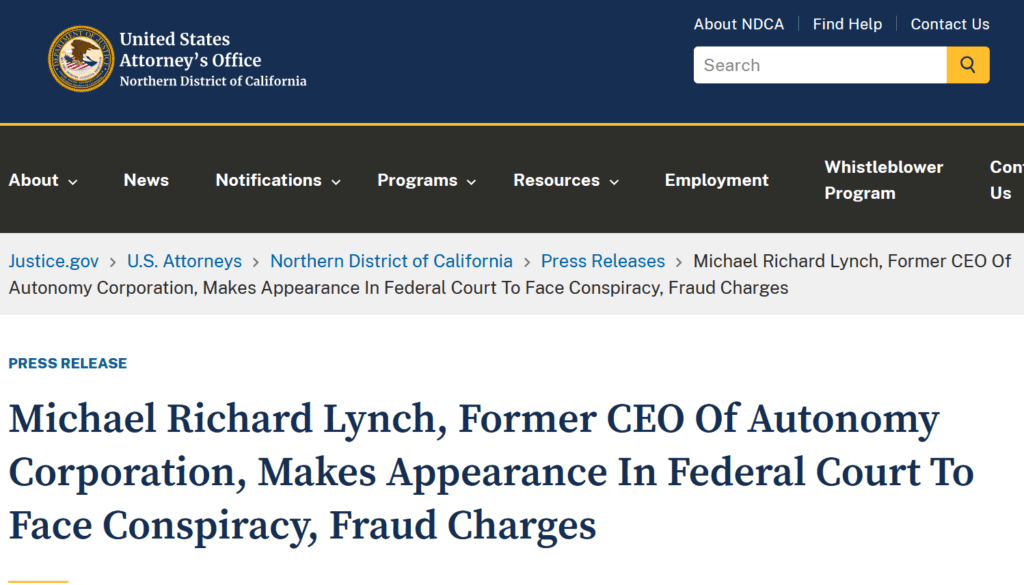Click the search magnifying glass icon

pyautogui.click(x=966, y=64)
